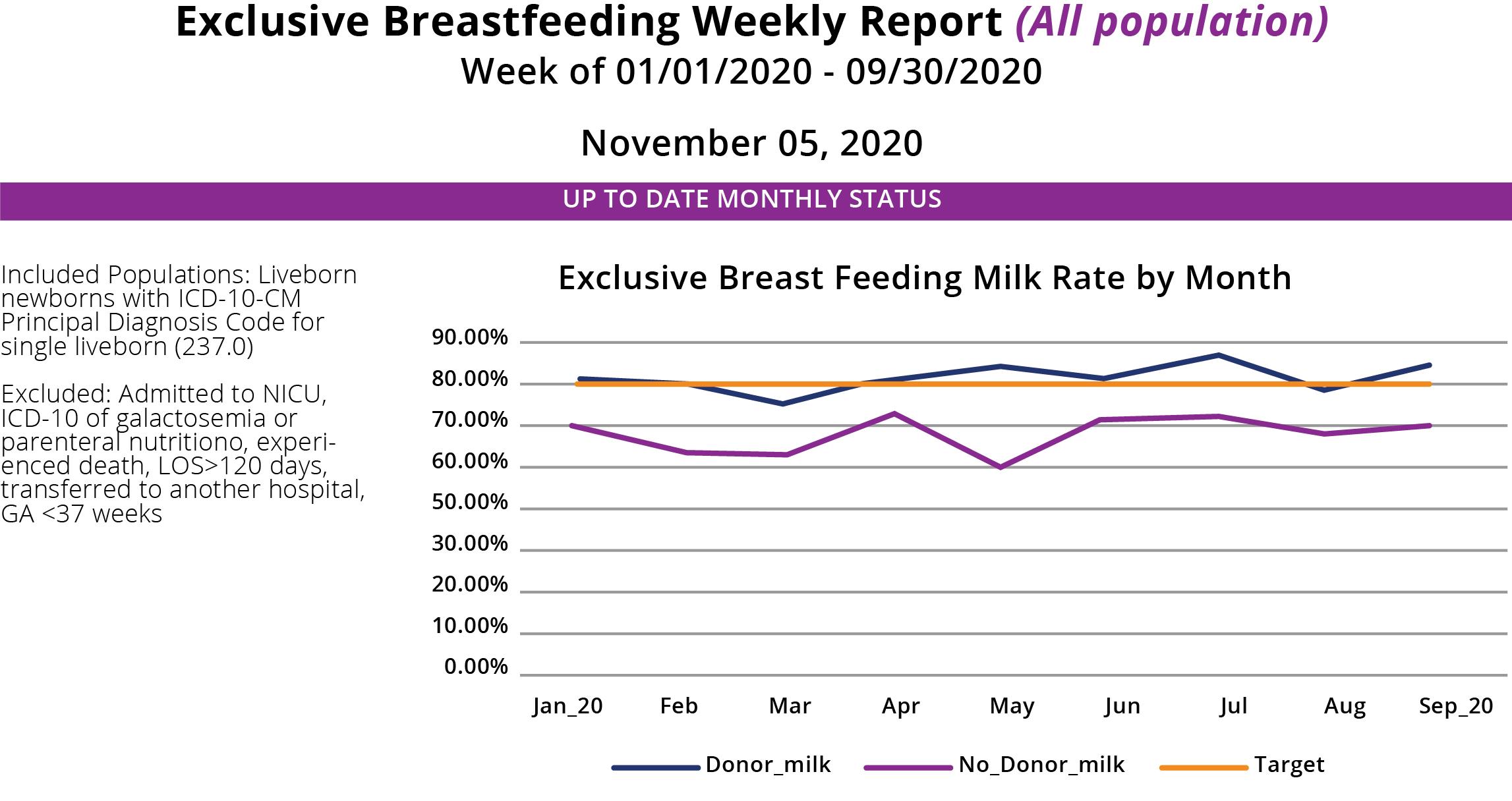Select the Donor_milk legend label
The width and height of the screenshot is (1512, 801).
click(x=769, y=765)
